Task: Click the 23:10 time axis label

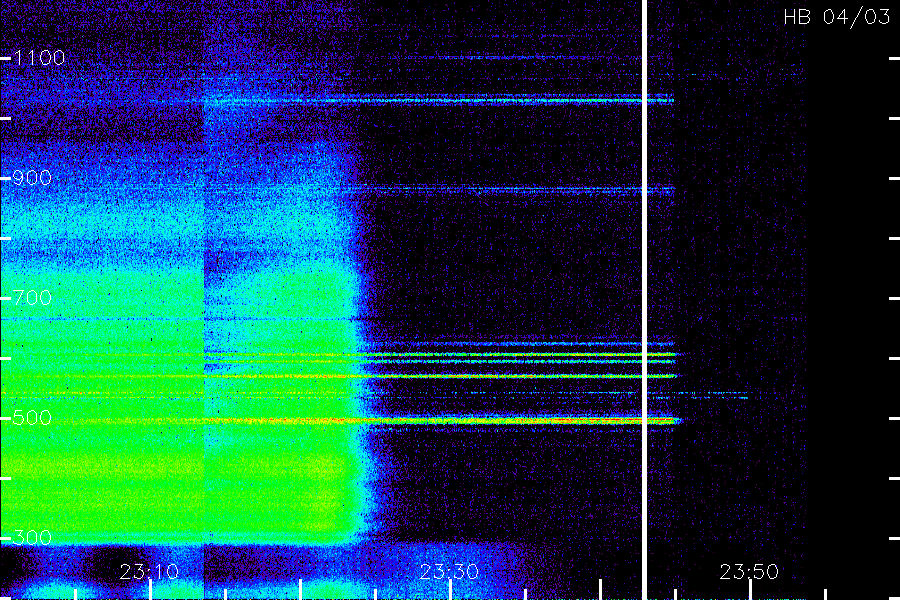Action: click(149, 572)
